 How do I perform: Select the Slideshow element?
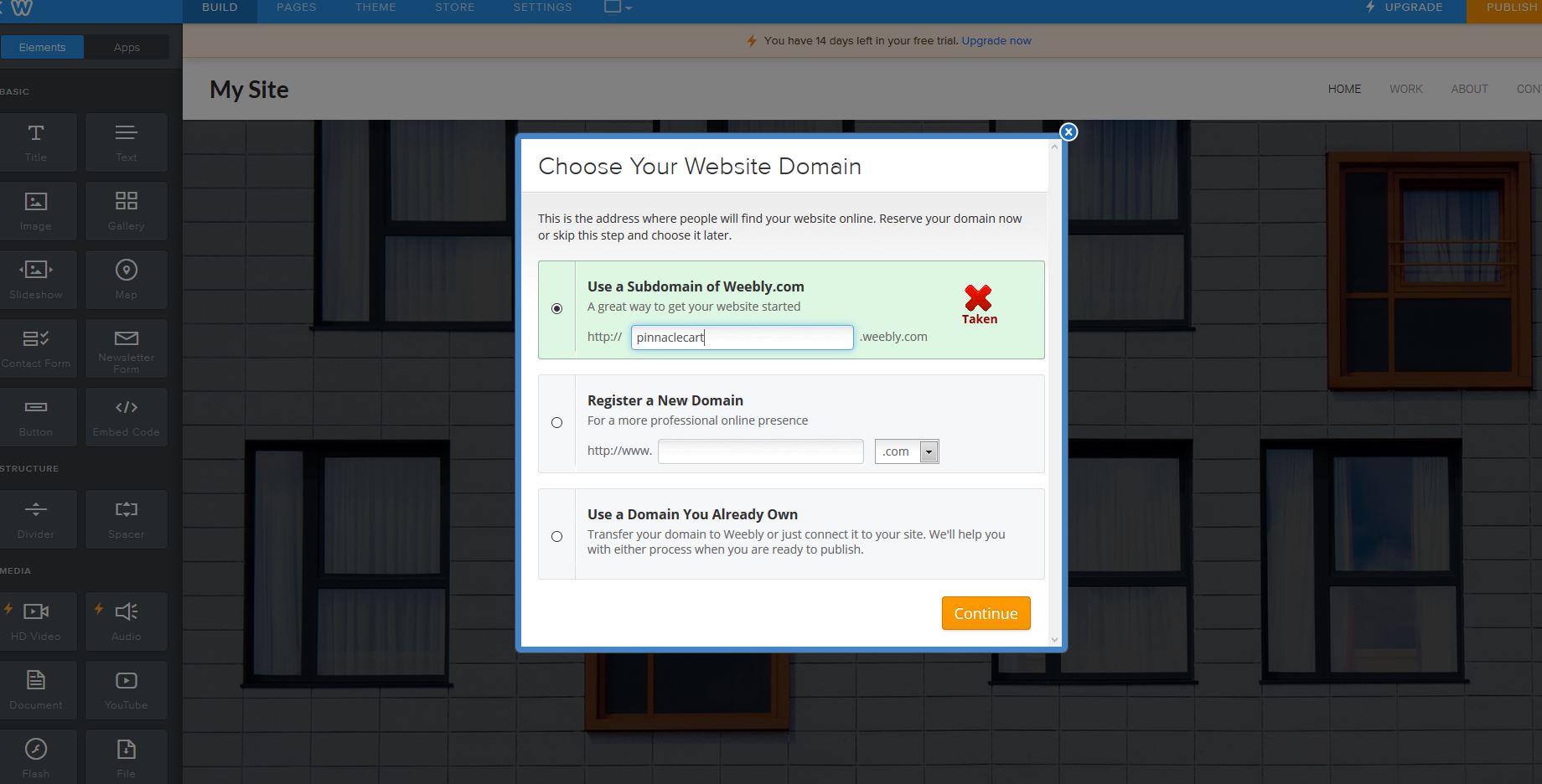(x=36, y=280)
